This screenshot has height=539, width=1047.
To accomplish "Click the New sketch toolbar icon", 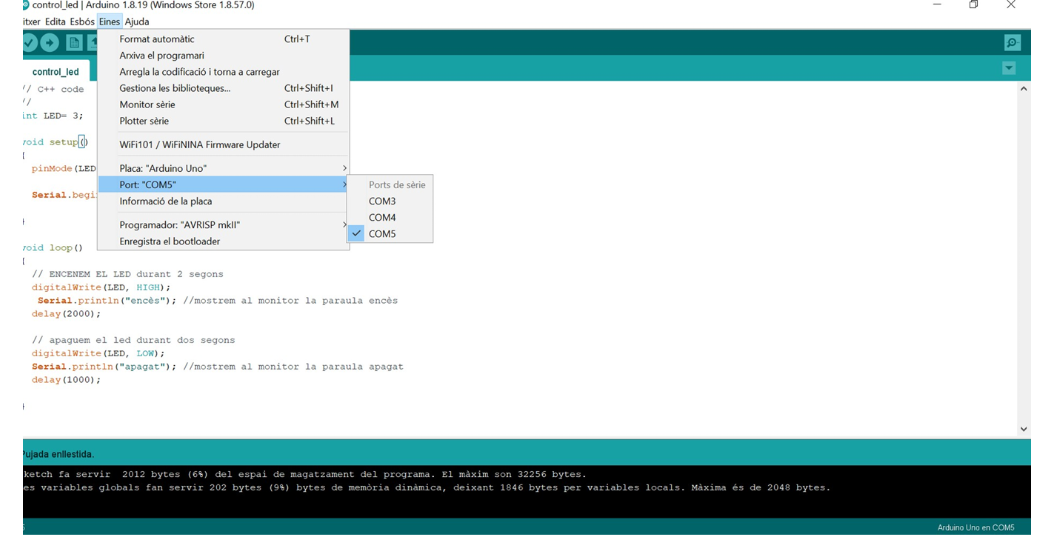I will 74,43.
